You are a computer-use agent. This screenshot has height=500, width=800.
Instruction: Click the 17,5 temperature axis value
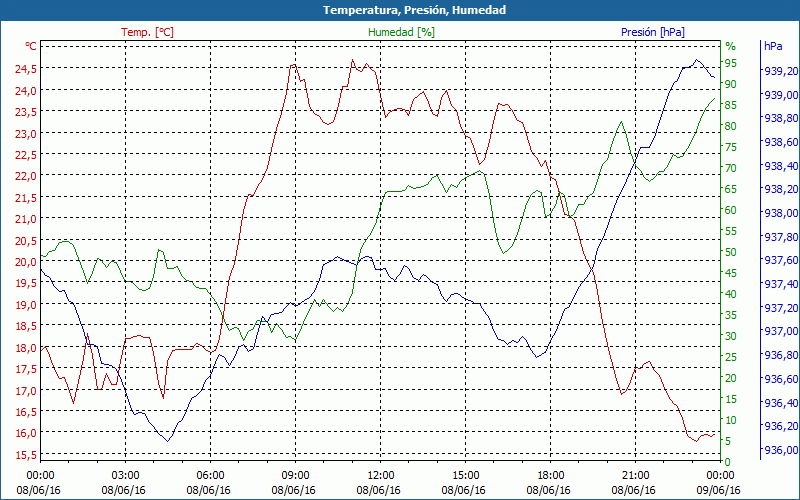(26, 369)
